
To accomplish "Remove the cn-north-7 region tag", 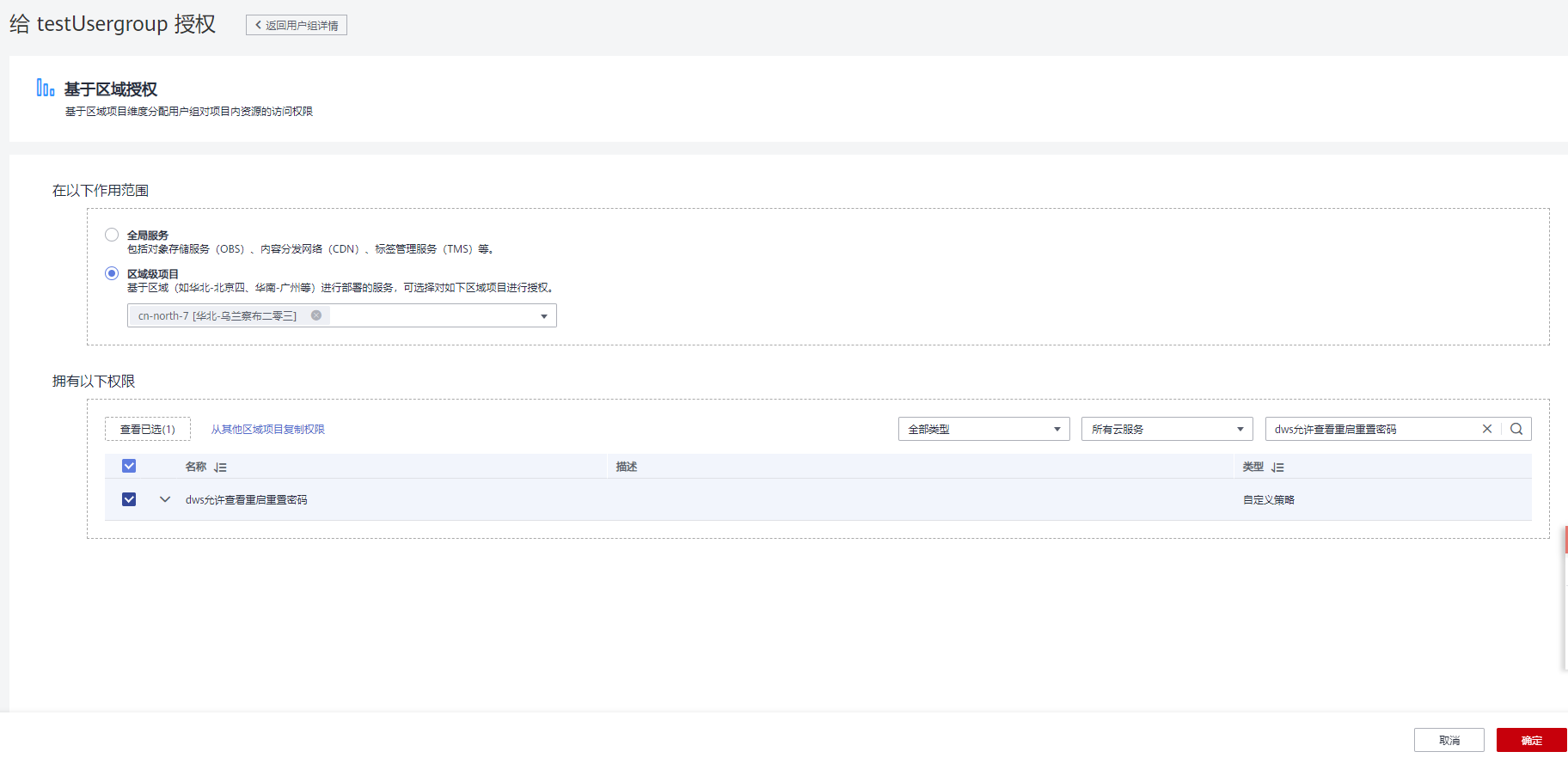I will [316, 315].
